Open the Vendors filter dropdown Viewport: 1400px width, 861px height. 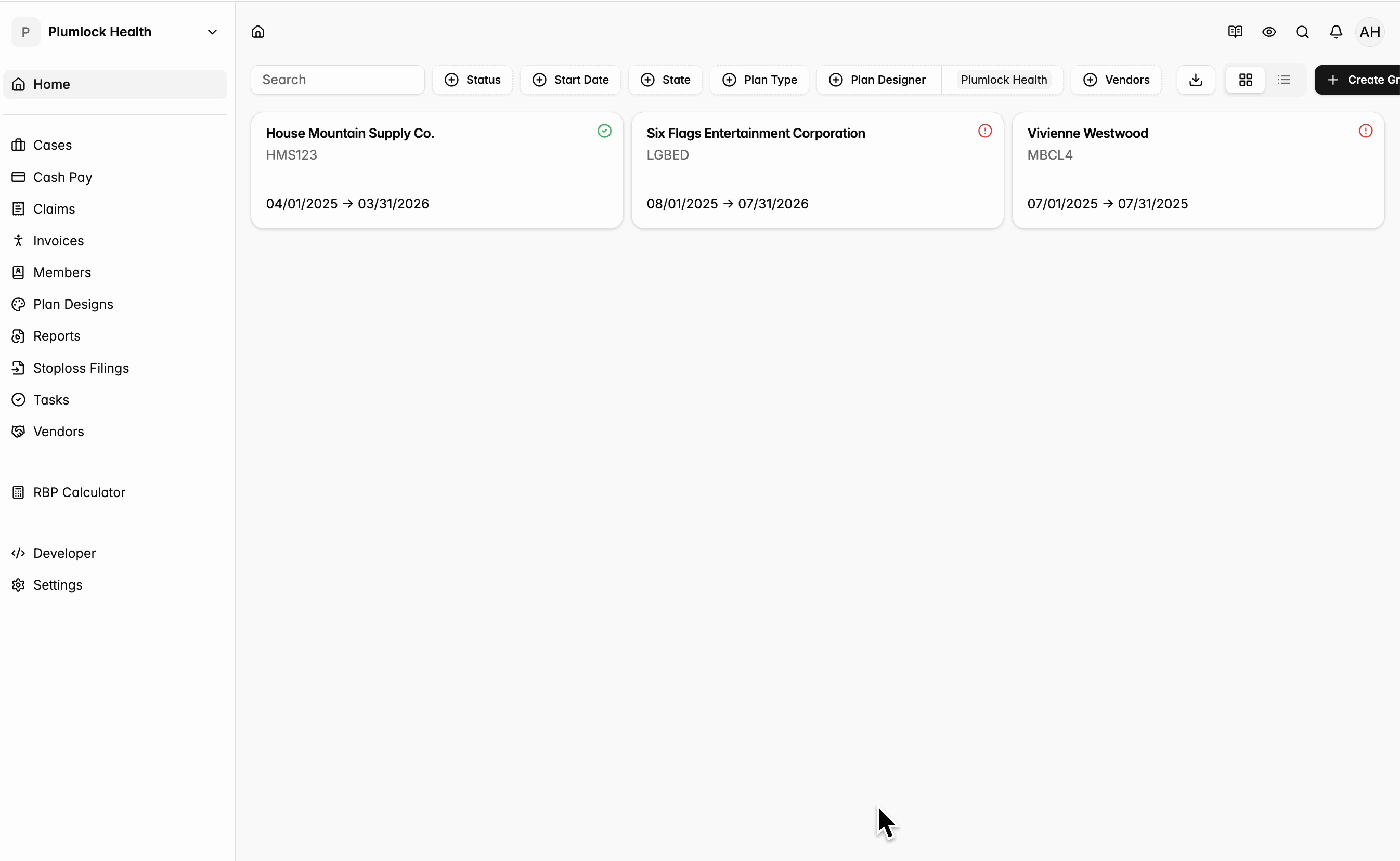point(1116,80)
